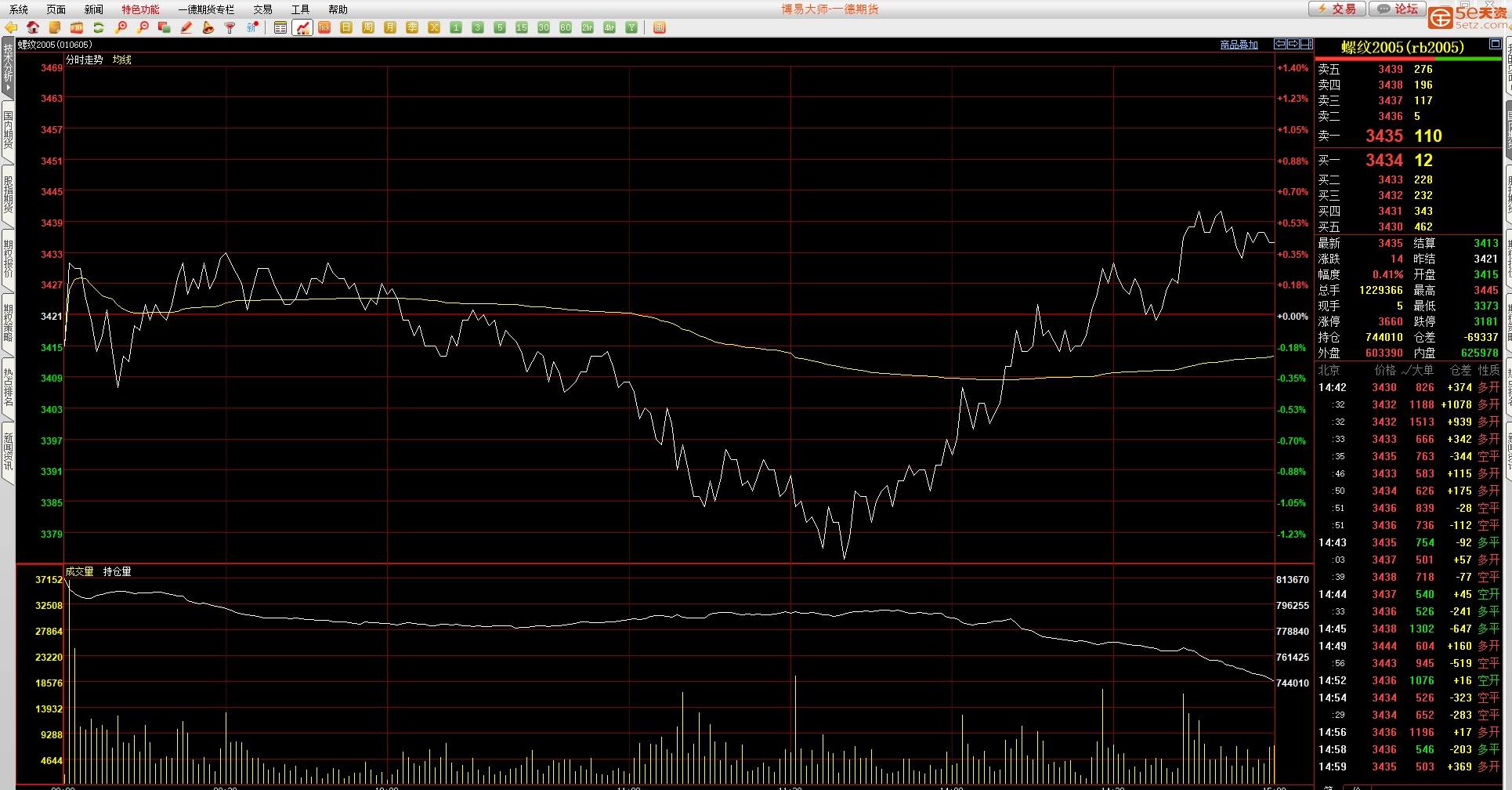This screenshot has width=1512, height=790.
Task: Click the 商品叠加 link
Action: 1239,45
